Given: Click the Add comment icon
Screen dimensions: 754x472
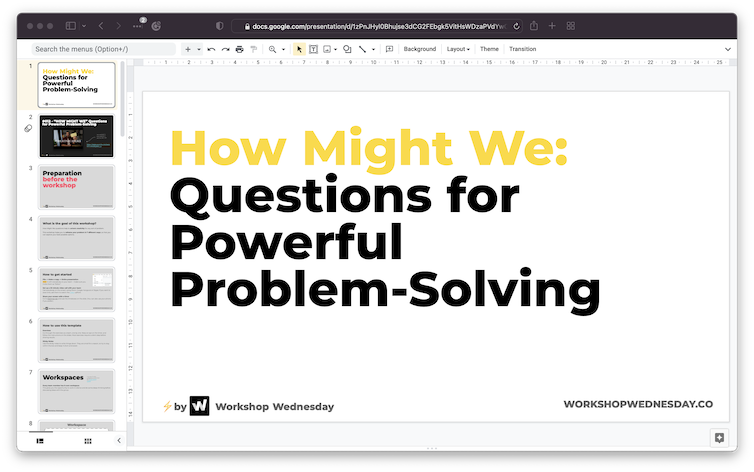Looking at the screenshot, I should coord(389,49).
